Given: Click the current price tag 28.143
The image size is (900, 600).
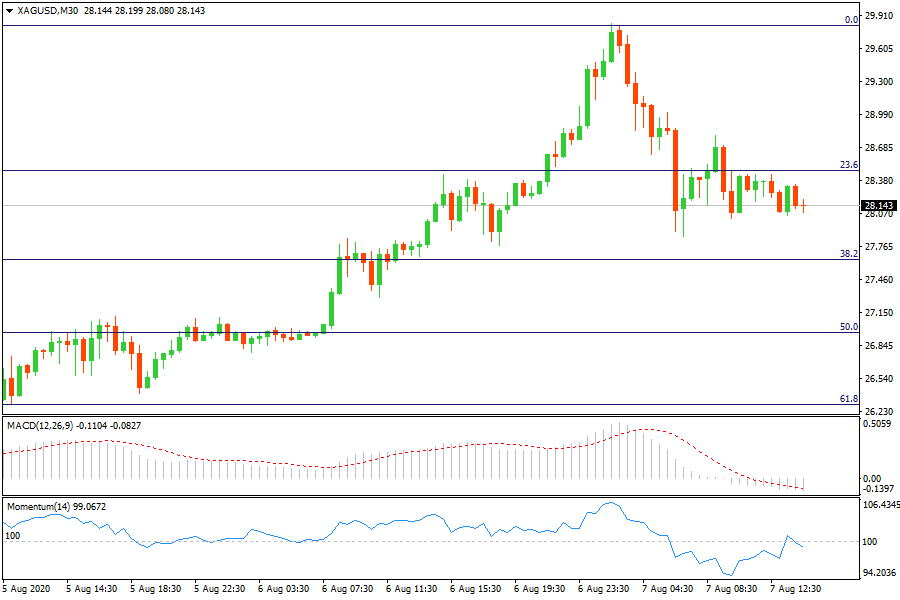Looking at the screenshot, I should pos(877,206).
